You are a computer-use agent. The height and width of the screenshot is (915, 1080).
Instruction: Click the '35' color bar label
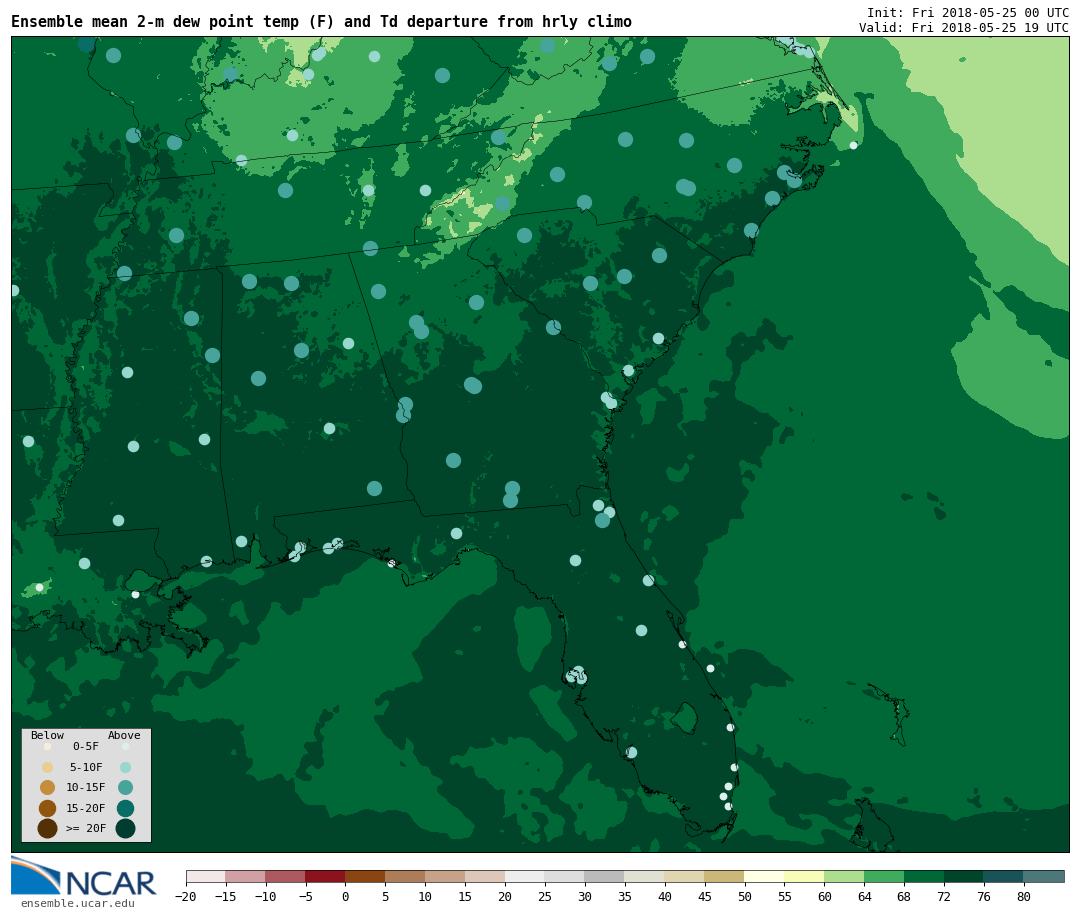625,896
